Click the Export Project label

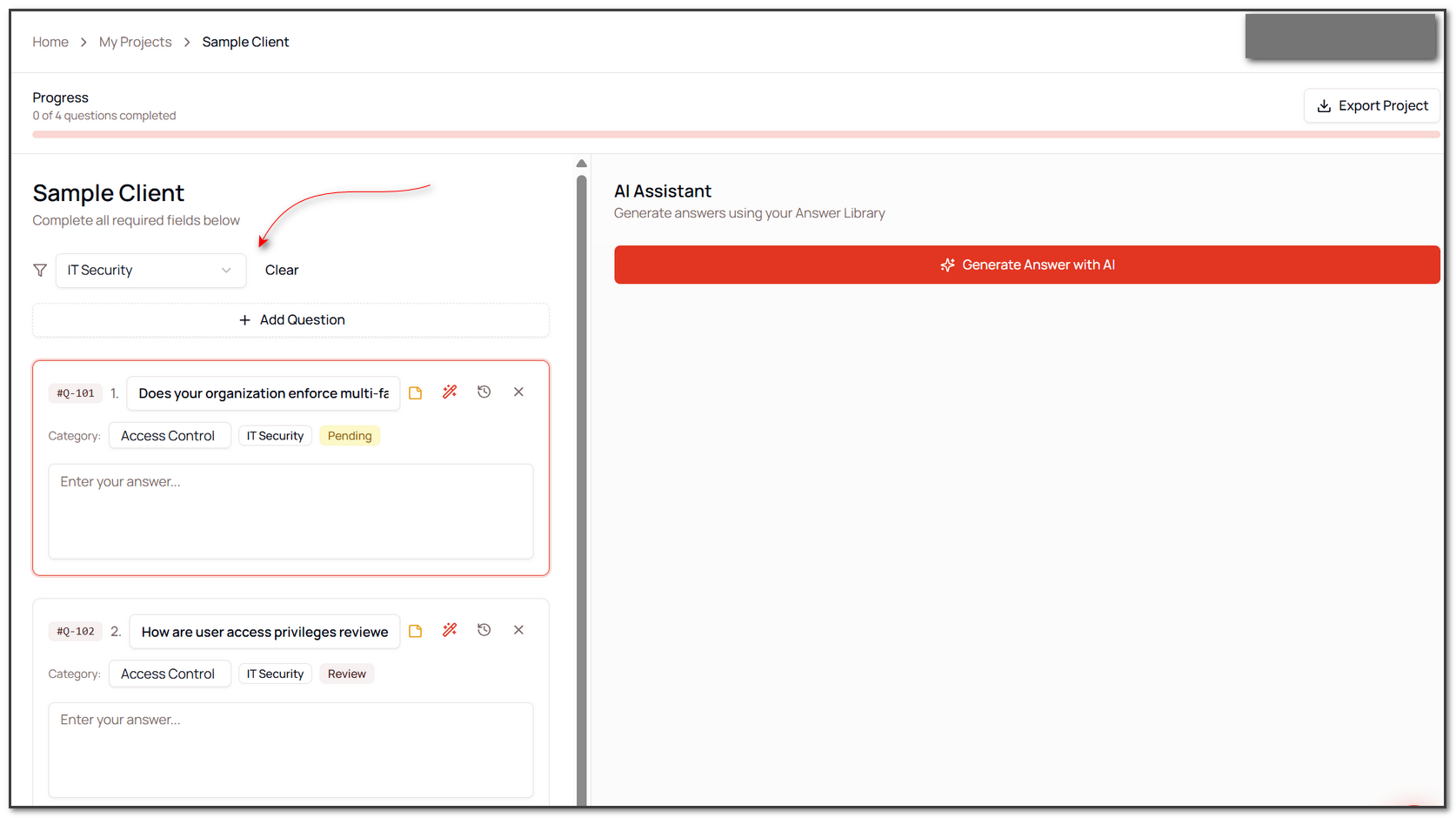click(1383, 106)
